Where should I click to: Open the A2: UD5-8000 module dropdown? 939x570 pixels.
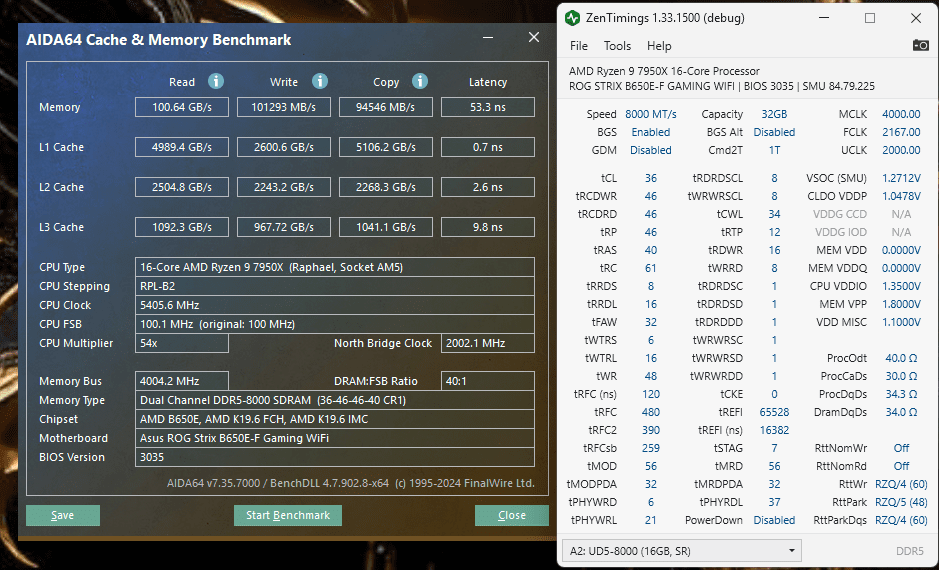tap(681, 551)
